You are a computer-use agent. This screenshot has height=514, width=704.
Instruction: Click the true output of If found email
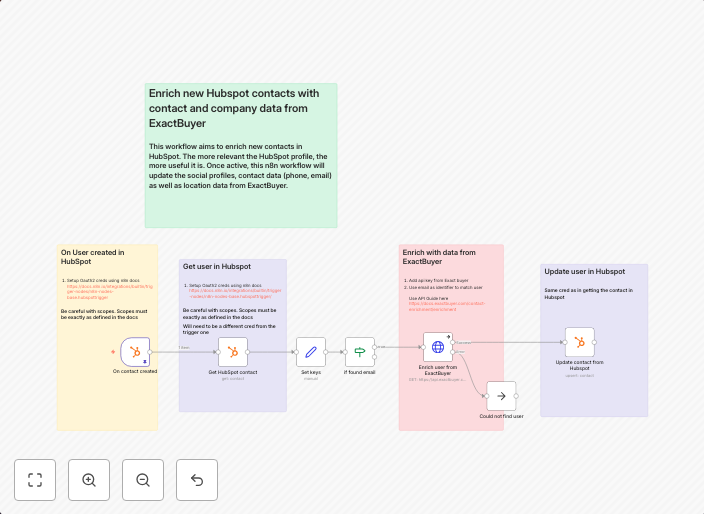coord(374,347)
